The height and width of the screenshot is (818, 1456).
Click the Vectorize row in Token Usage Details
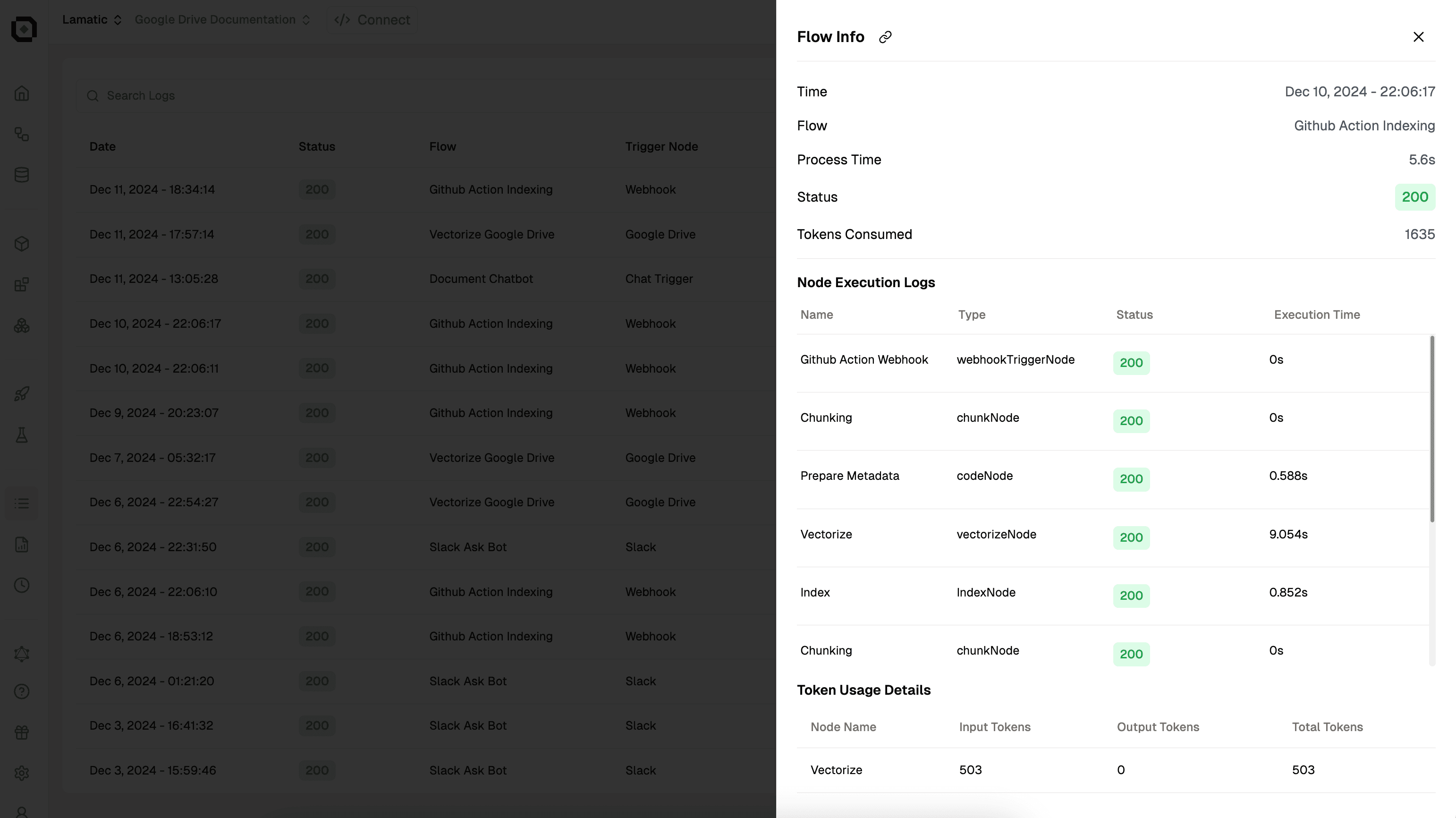tap(1116, 770)
